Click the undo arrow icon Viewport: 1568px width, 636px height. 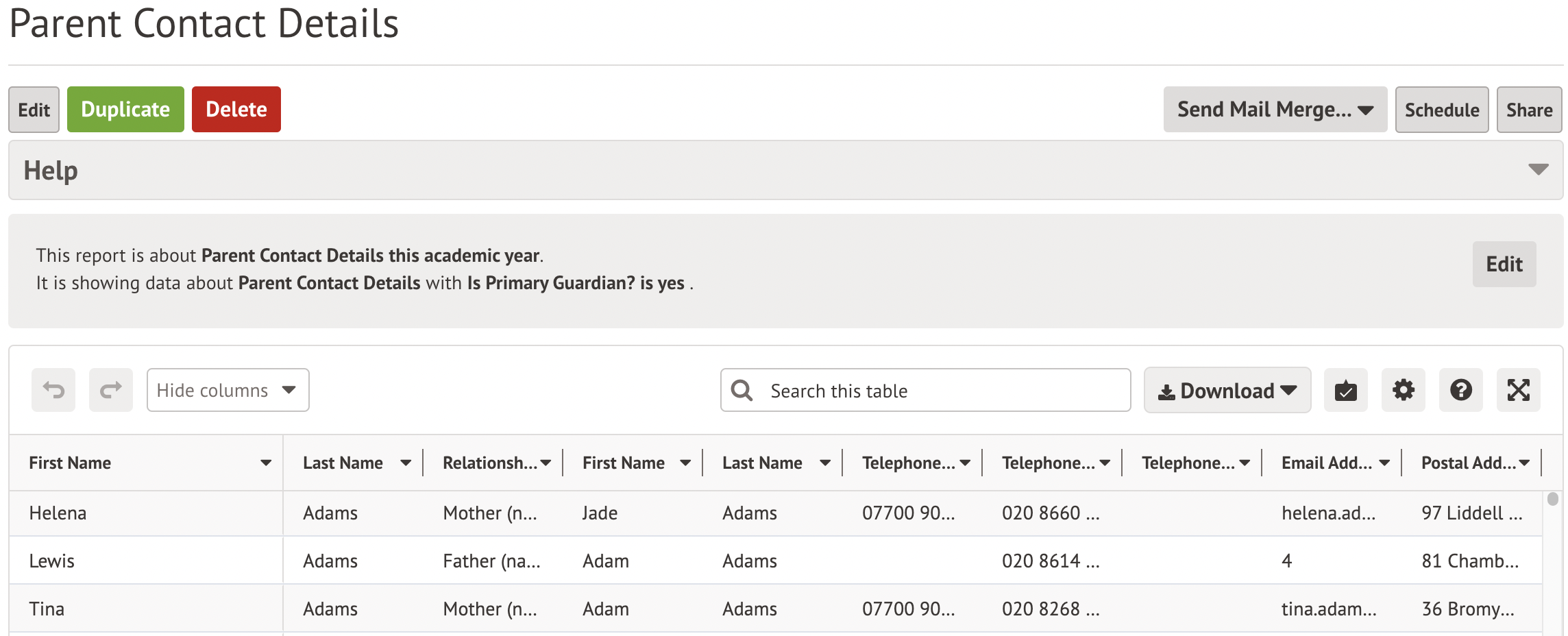[53, 390]
